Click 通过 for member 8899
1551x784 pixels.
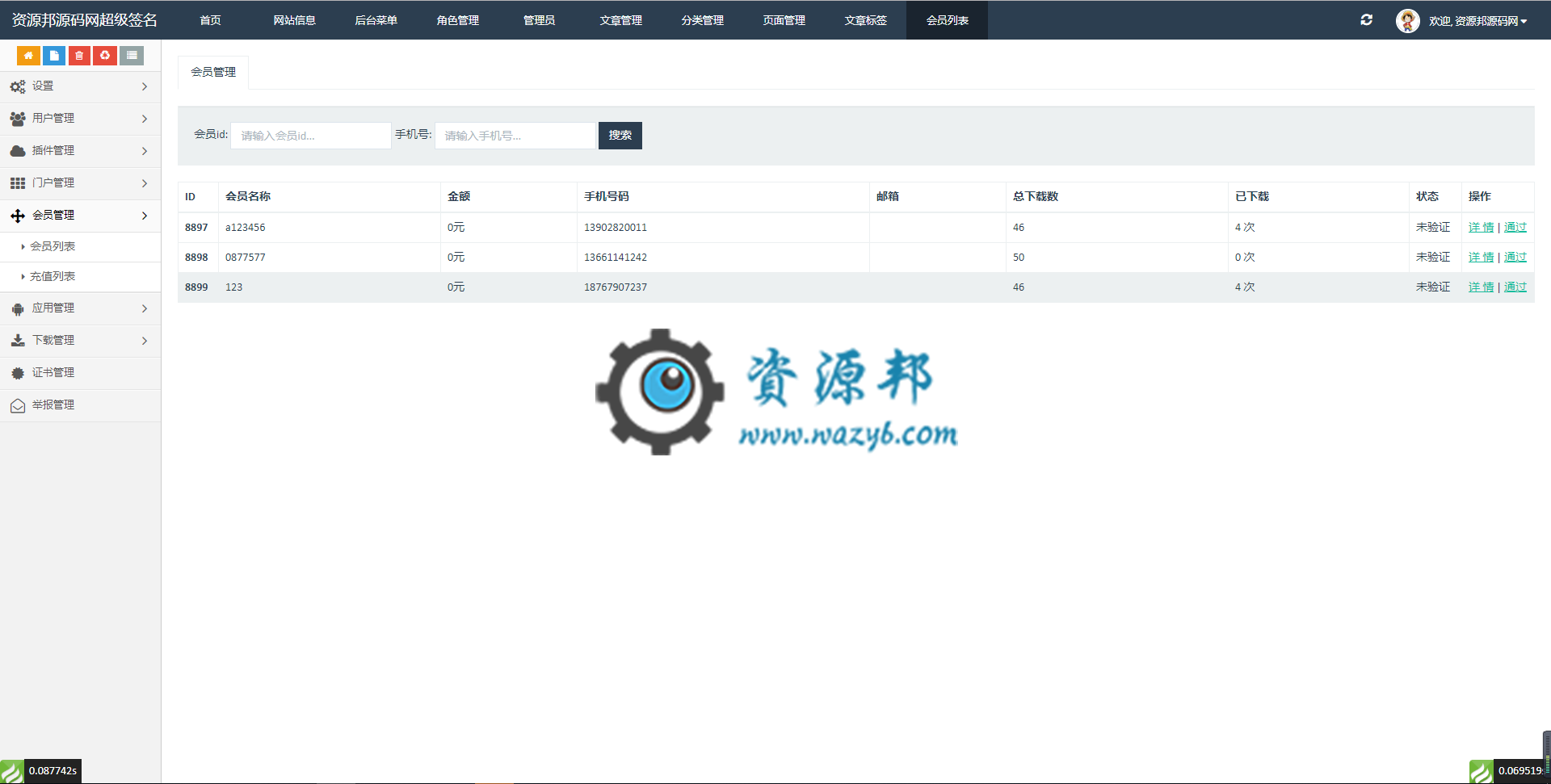[1515, 287]
